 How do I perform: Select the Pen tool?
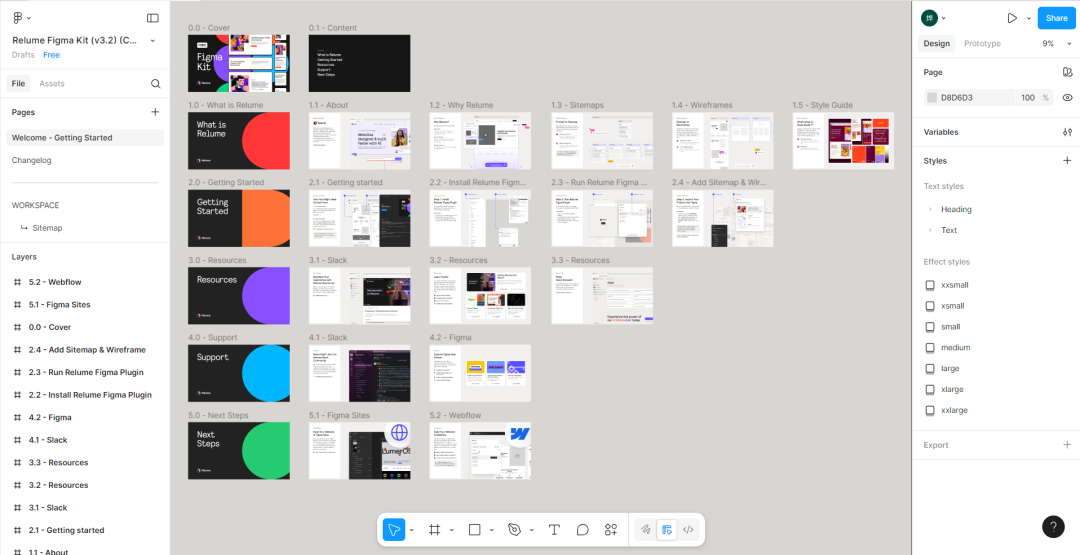pos(514,530)
